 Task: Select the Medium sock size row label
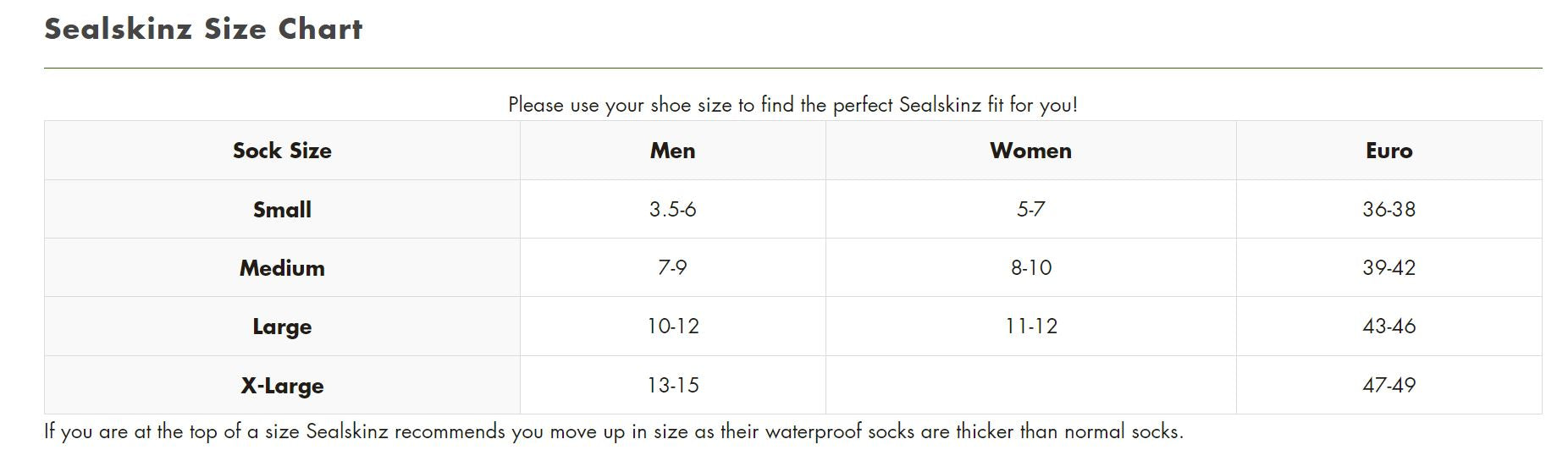(282, 268)
